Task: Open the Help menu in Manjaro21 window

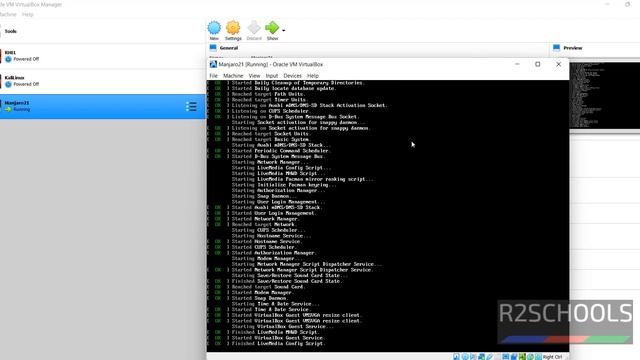Action: [313, 76]
